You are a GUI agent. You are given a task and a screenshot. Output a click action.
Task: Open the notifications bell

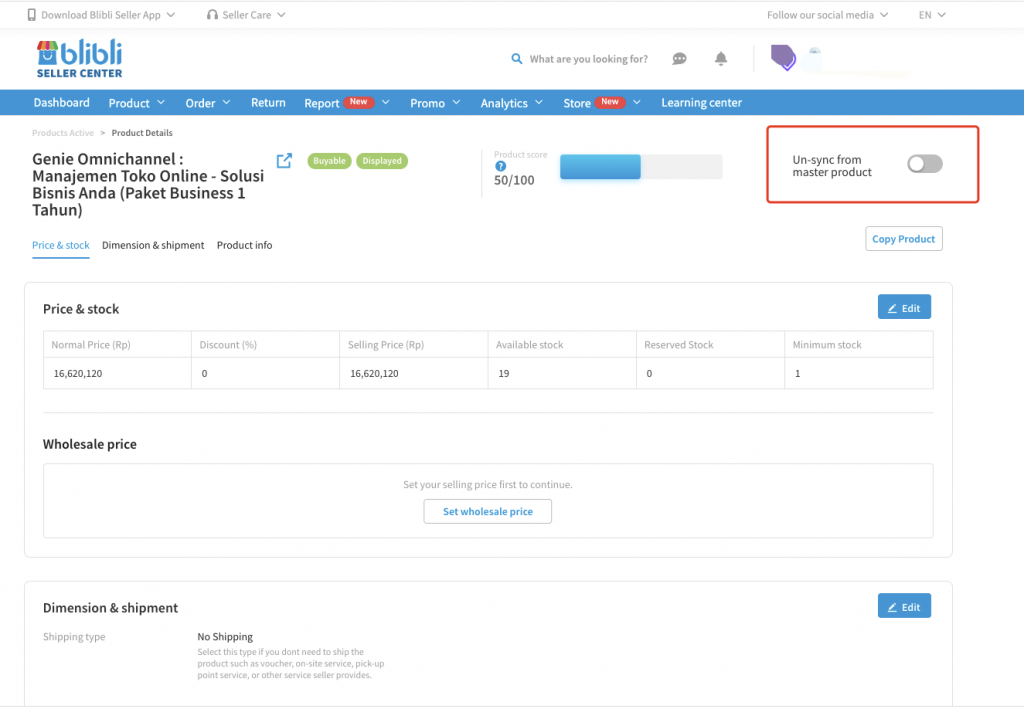coord(720,59)
